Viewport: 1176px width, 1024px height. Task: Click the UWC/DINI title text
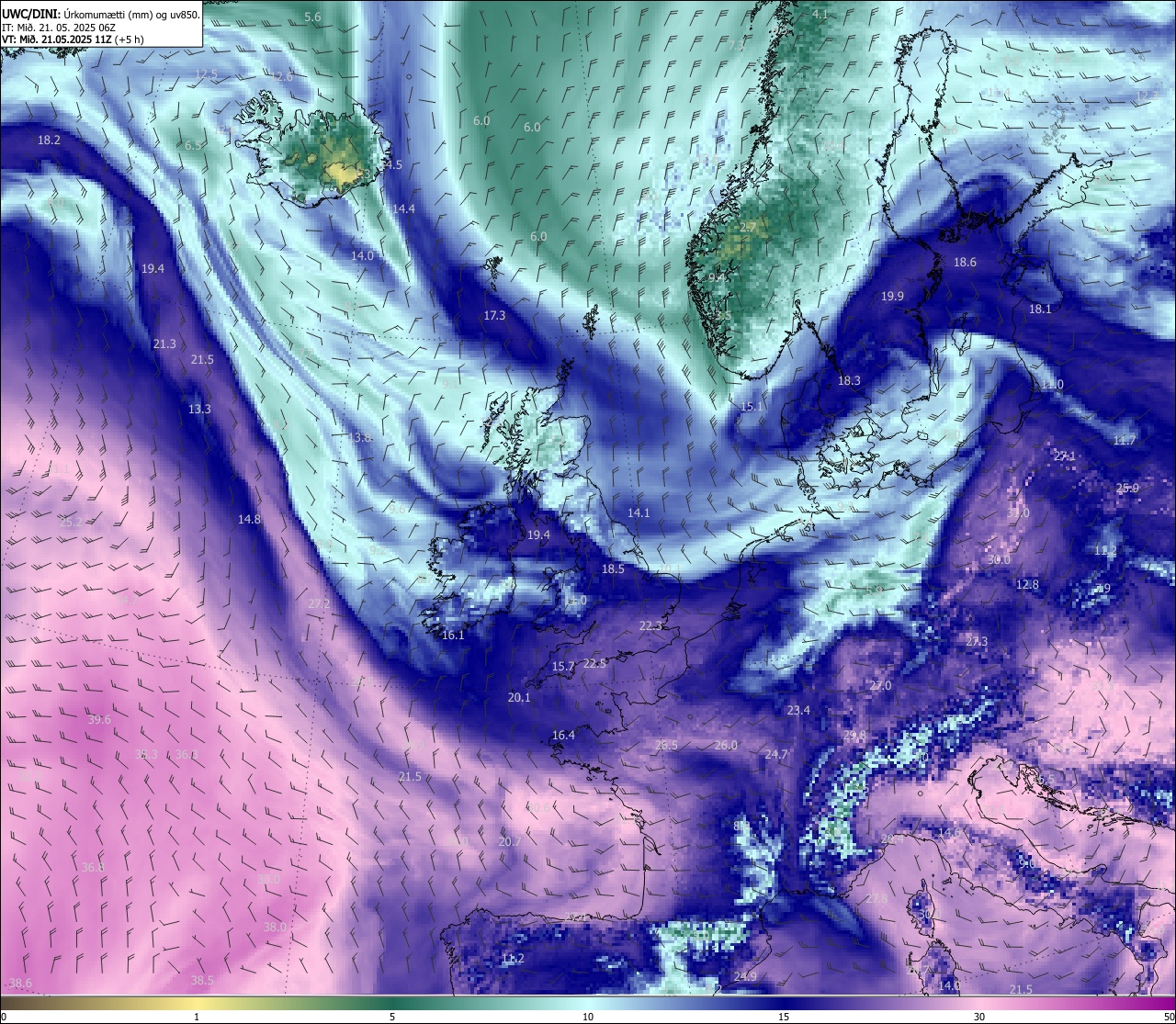pyautogui.click(x=32, y=14)
